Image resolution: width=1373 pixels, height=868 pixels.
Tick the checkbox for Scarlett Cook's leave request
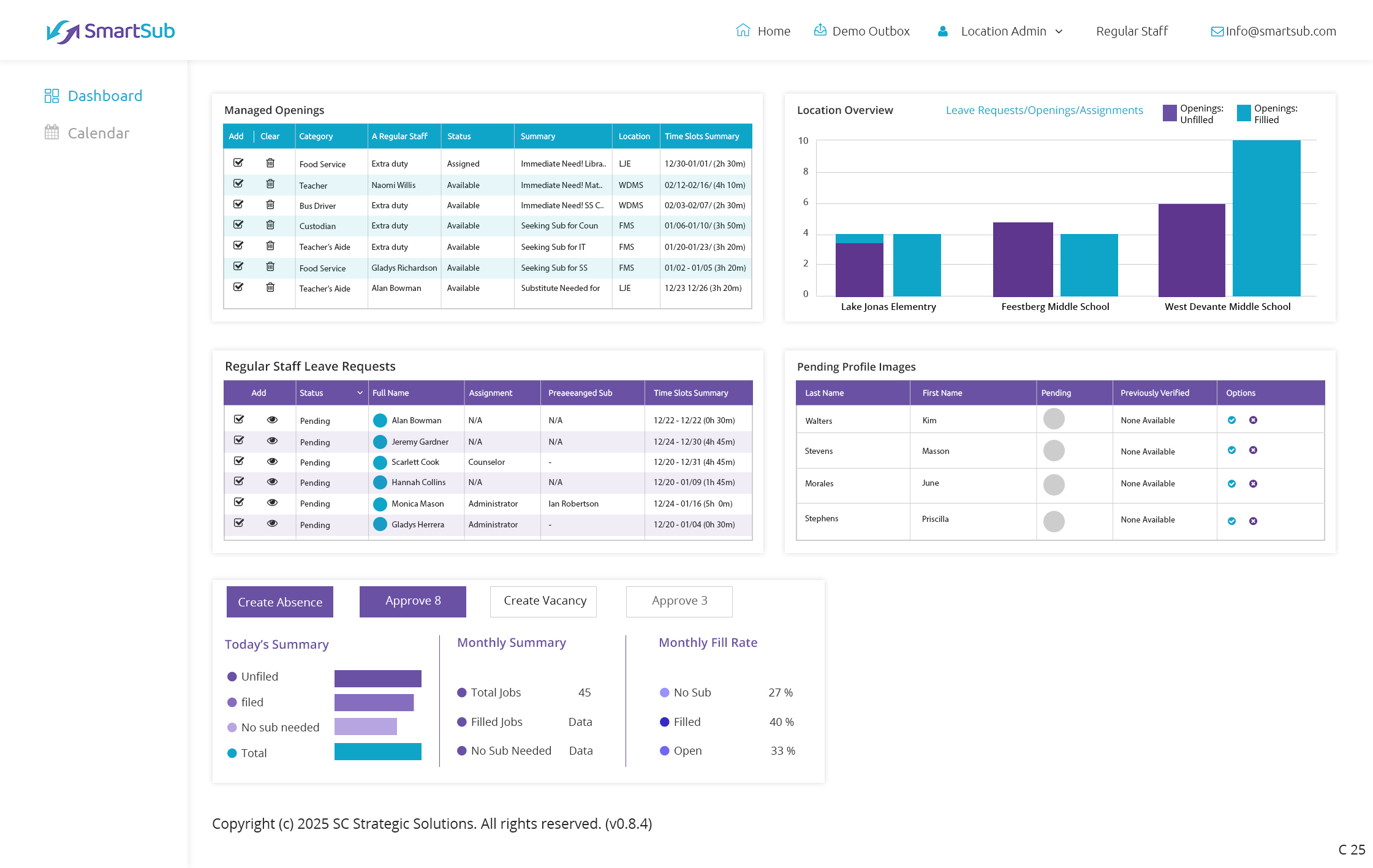(239, 461)
